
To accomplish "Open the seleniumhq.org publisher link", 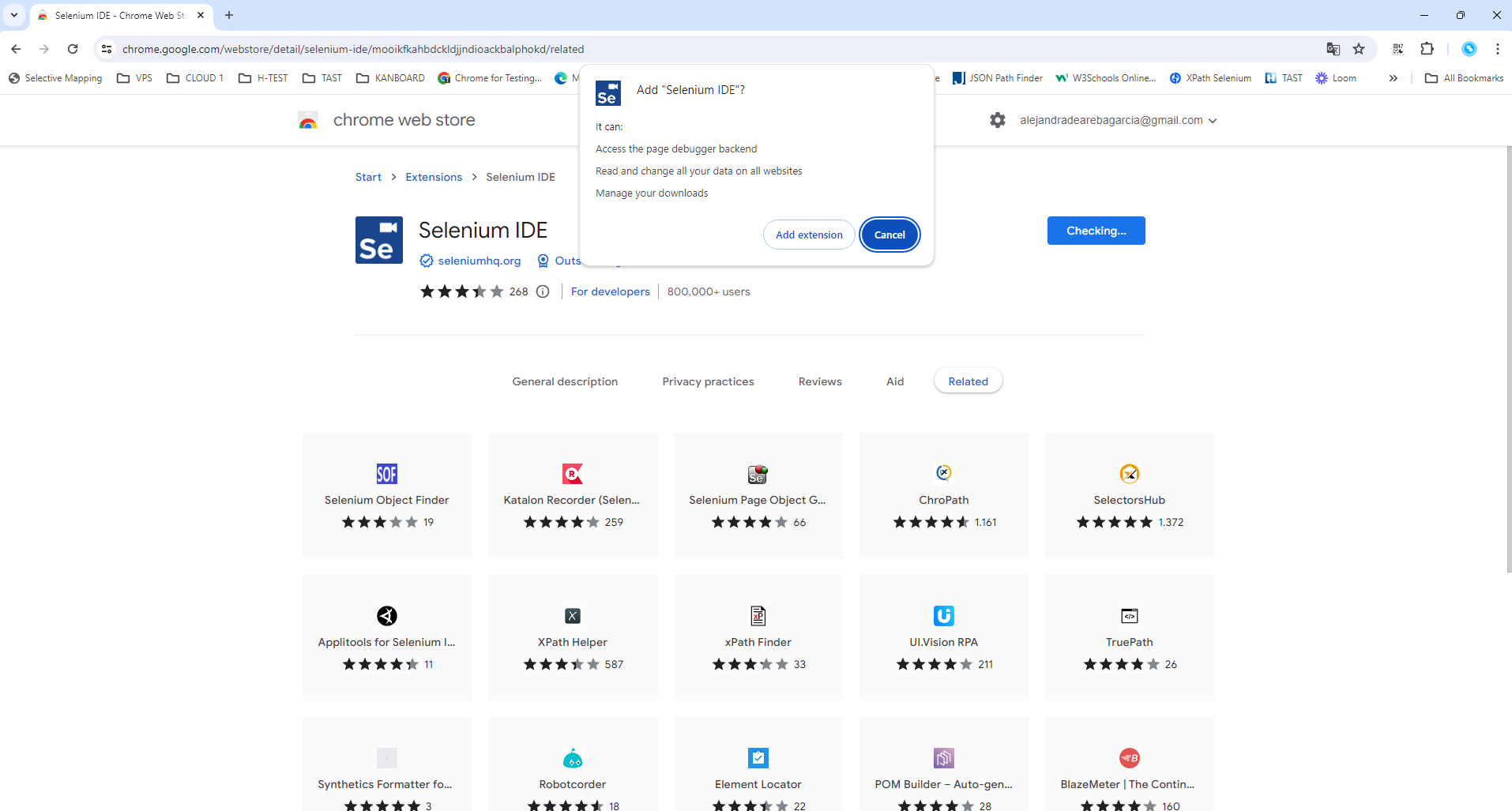I will click(479, 261).
